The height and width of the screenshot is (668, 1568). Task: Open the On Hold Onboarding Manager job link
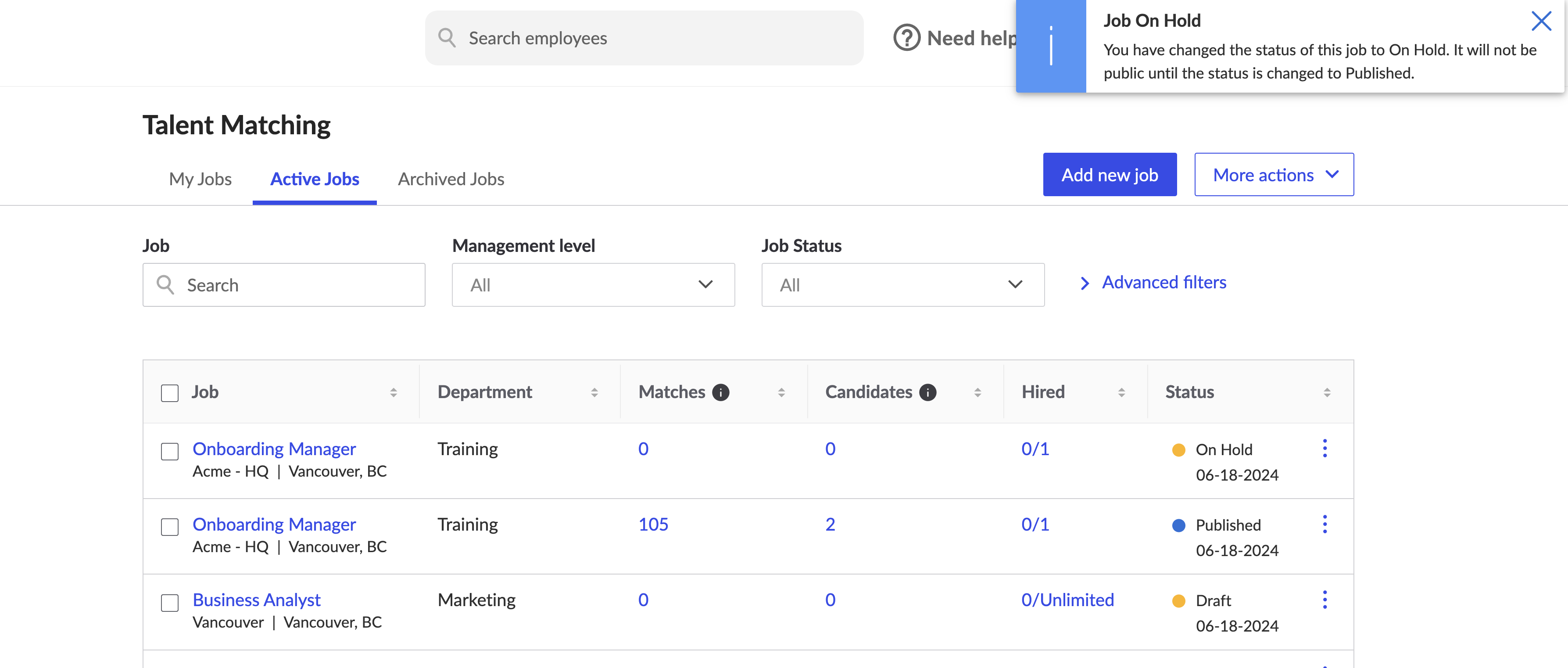(x=274, y=449)
